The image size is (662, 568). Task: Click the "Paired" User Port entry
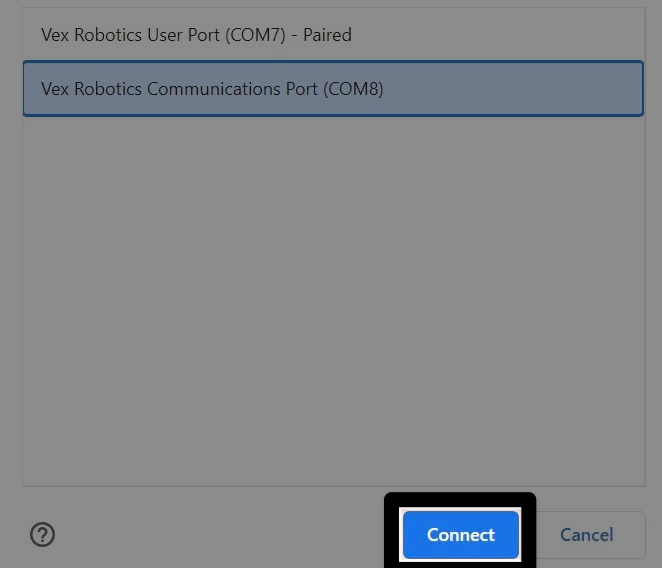333,35
